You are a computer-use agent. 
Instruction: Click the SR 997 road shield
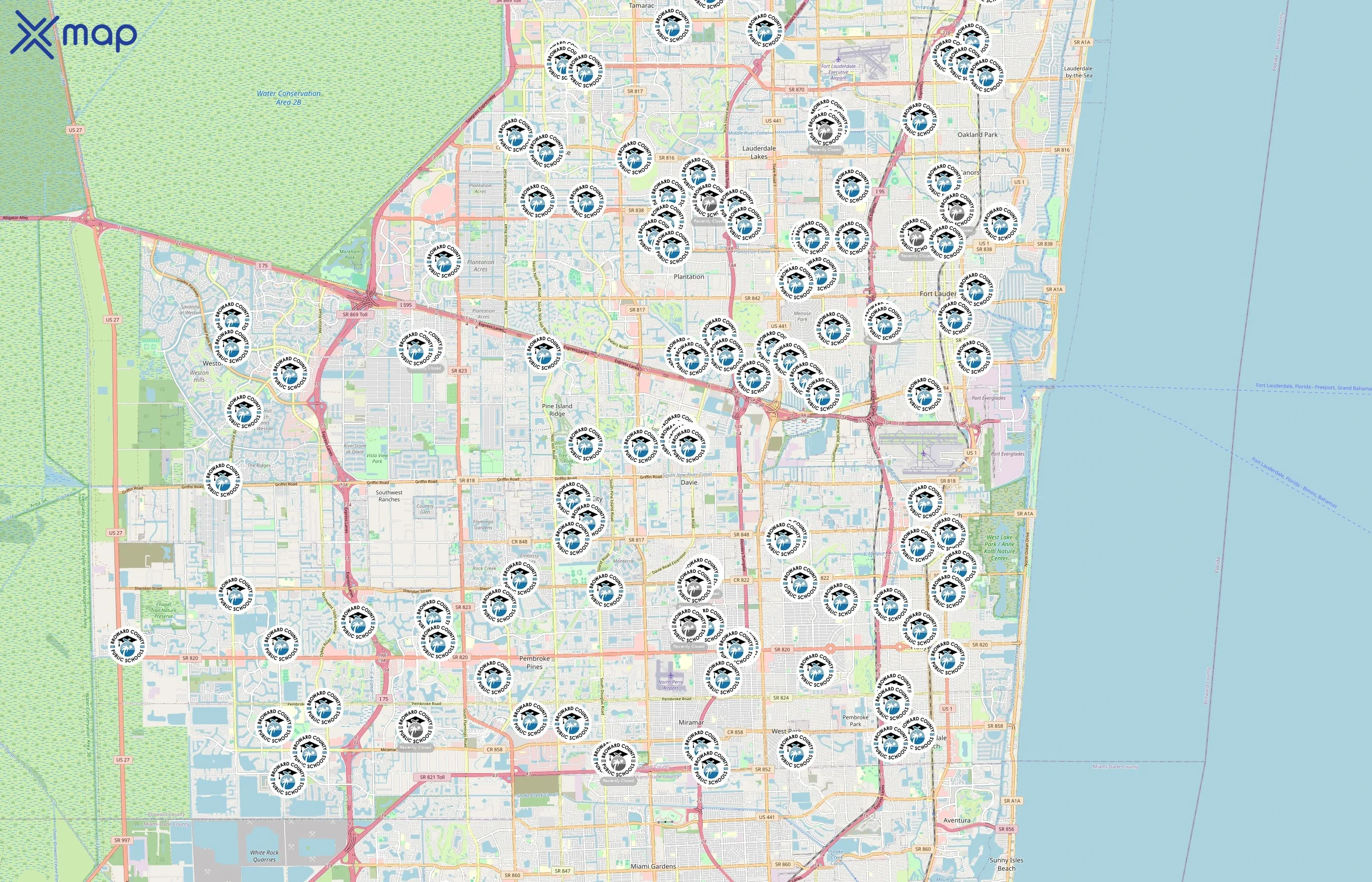tap(122, 840)
